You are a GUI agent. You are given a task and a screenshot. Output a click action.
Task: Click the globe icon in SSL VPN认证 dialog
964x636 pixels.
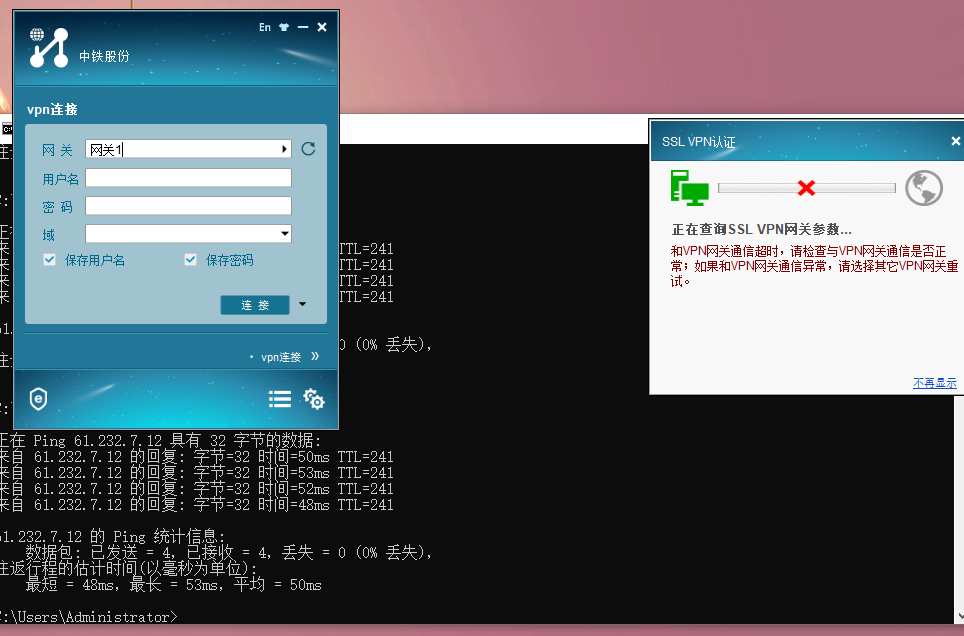pos(923,188)
